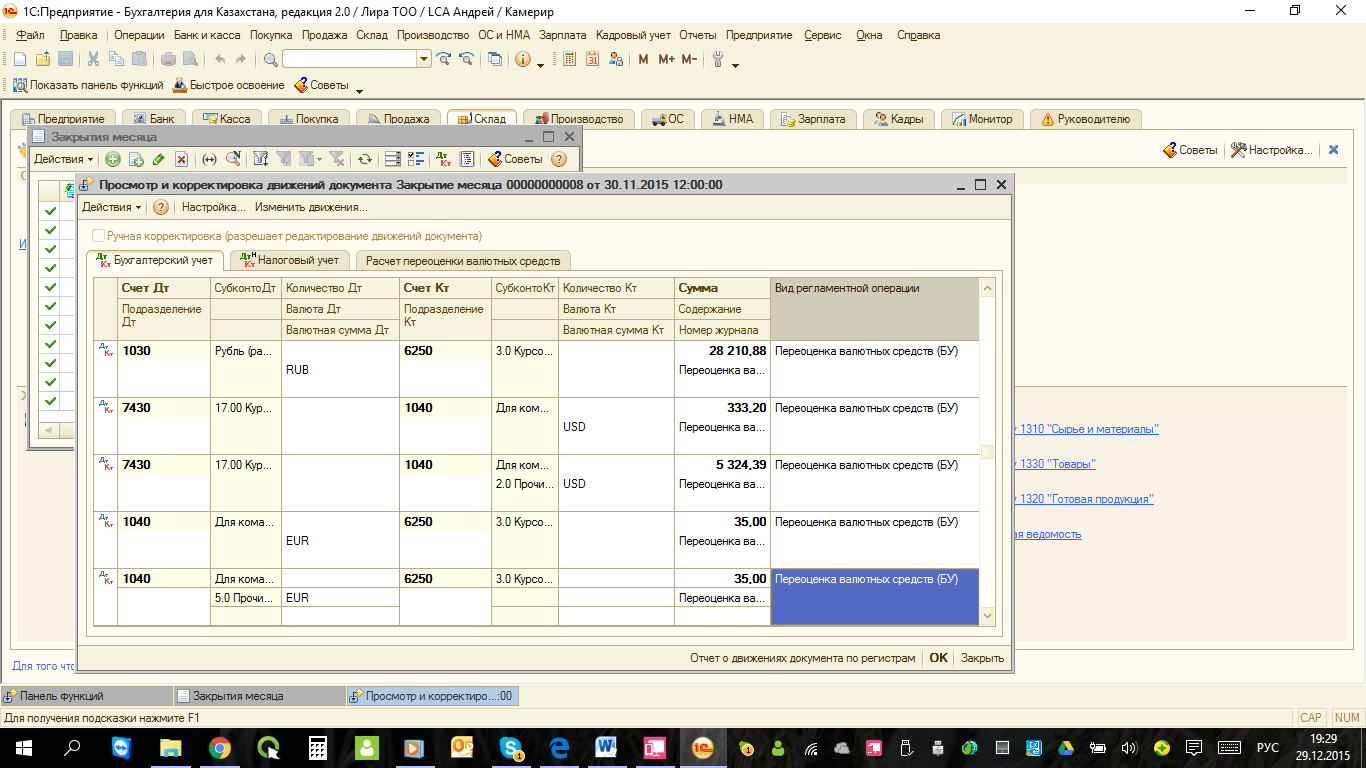
Task: Open Google Chrome from taskbar
Action: tap(219, 747)
